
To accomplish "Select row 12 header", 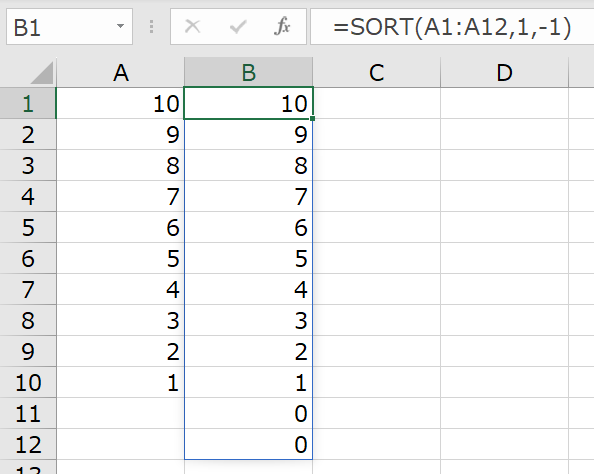I will (28, 444).
